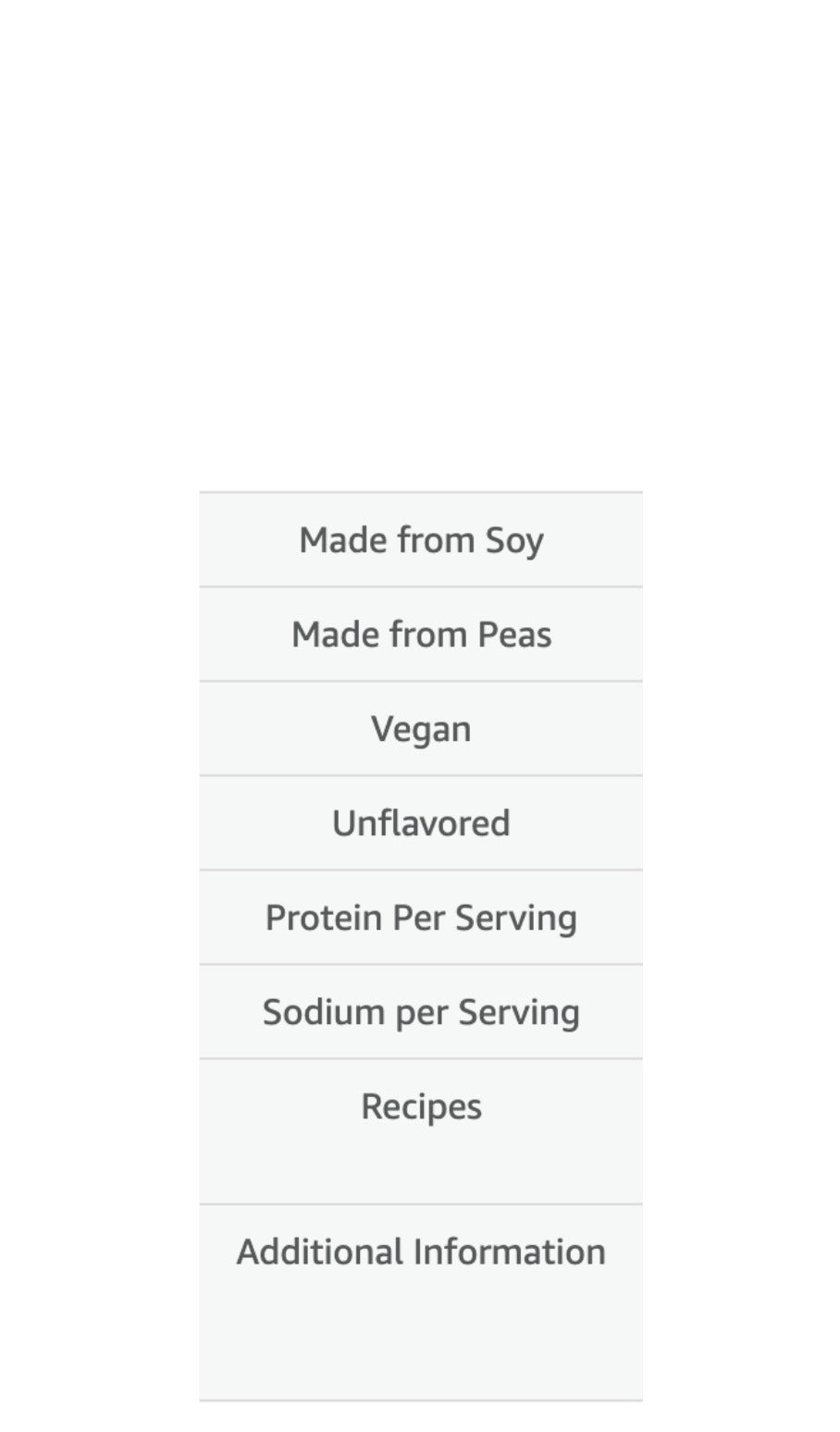This screenshot has height=1432, width=840.
Task: Select the Additional Information row label
Action: pyautogui.click(x=421, y=1252)
